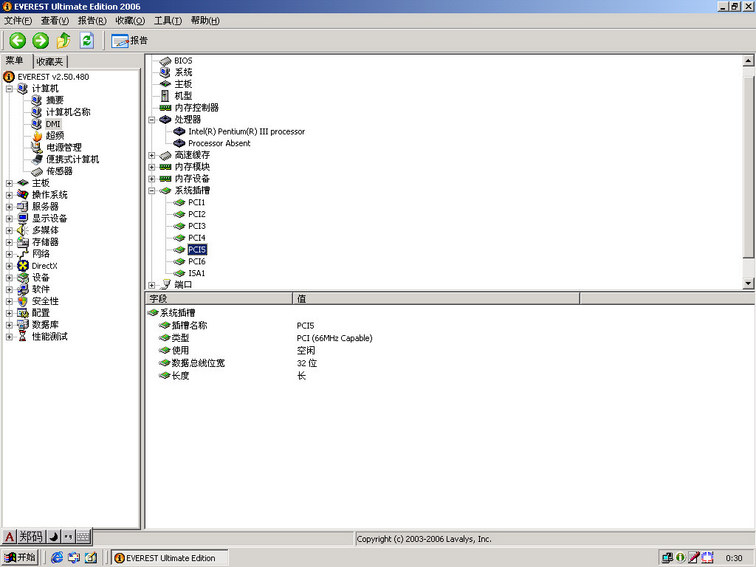The image size is (756, 567).
Task: Click the 字段 column header
Action: coord(219,298)
